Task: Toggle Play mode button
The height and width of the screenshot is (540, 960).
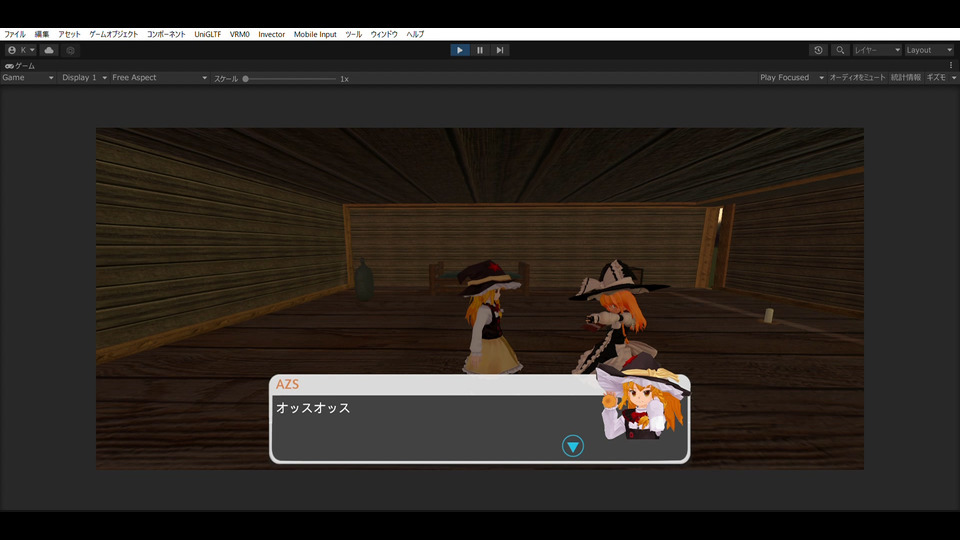Action: 460,50
